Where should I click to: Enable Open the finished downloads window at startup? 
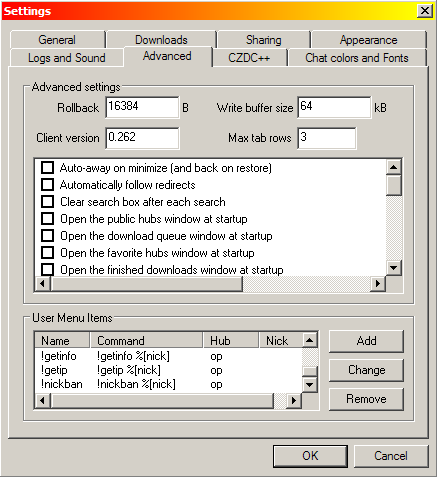[47, 269]
